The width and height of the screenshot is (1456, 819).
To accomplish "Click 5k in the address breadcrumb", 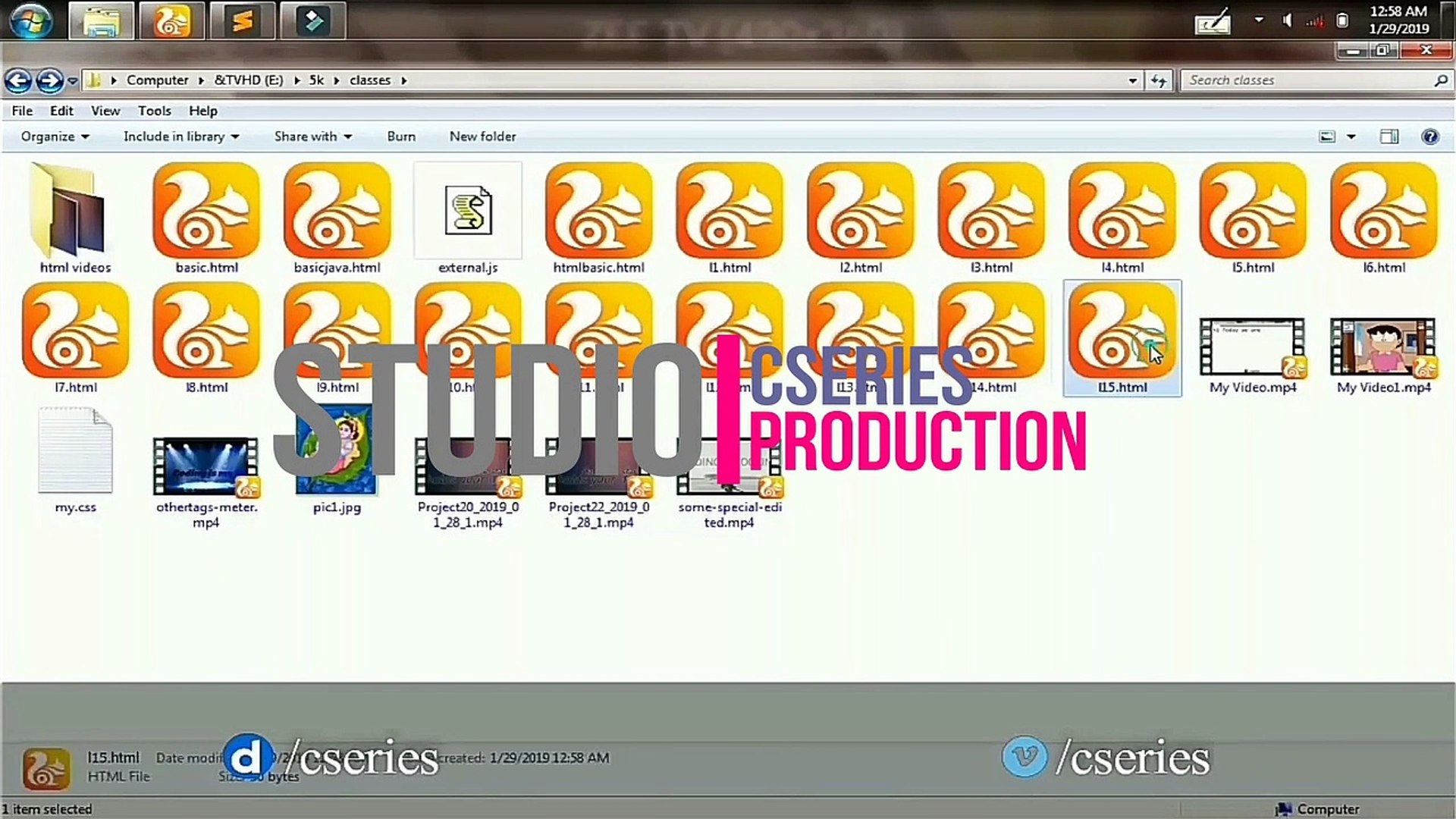I will [316, 80].
